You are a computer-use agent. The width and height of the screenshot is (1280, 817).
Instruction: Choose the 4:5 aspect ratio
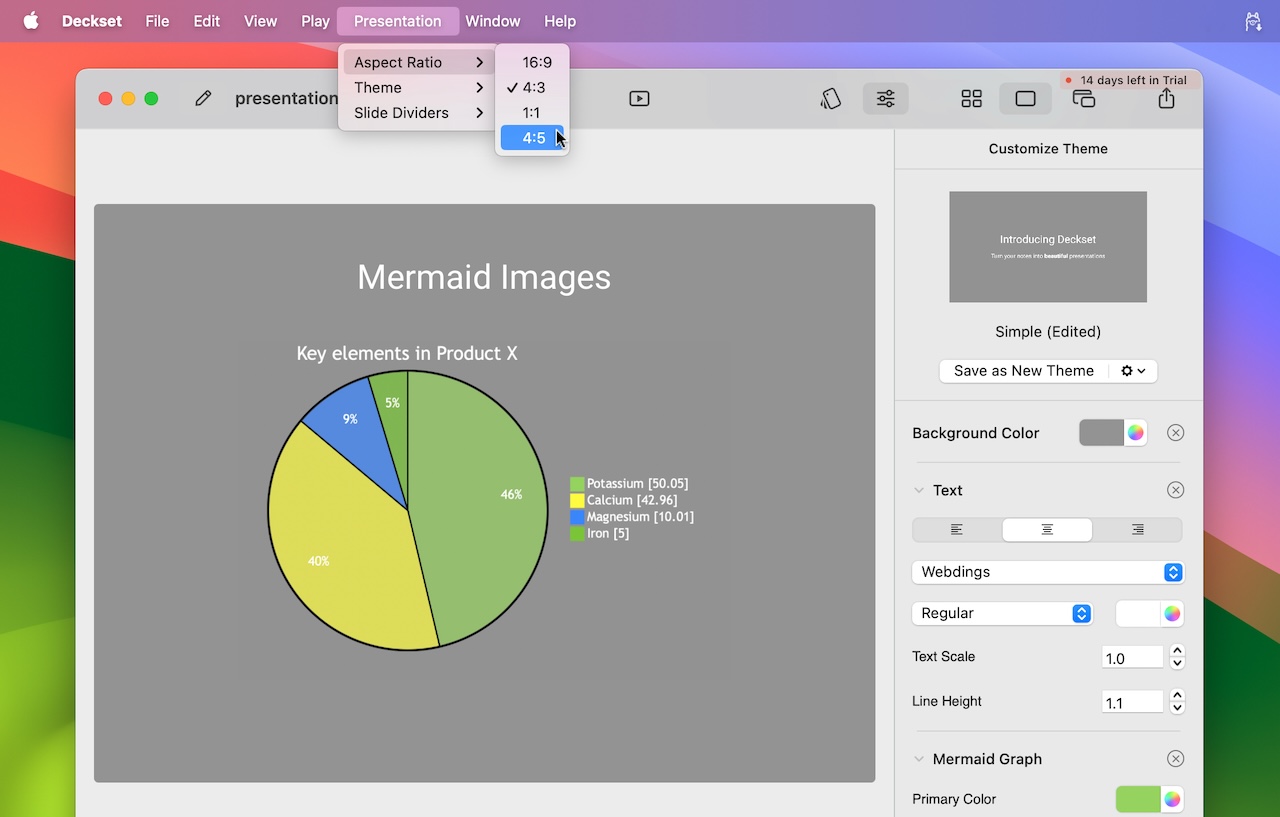(532, 138)
